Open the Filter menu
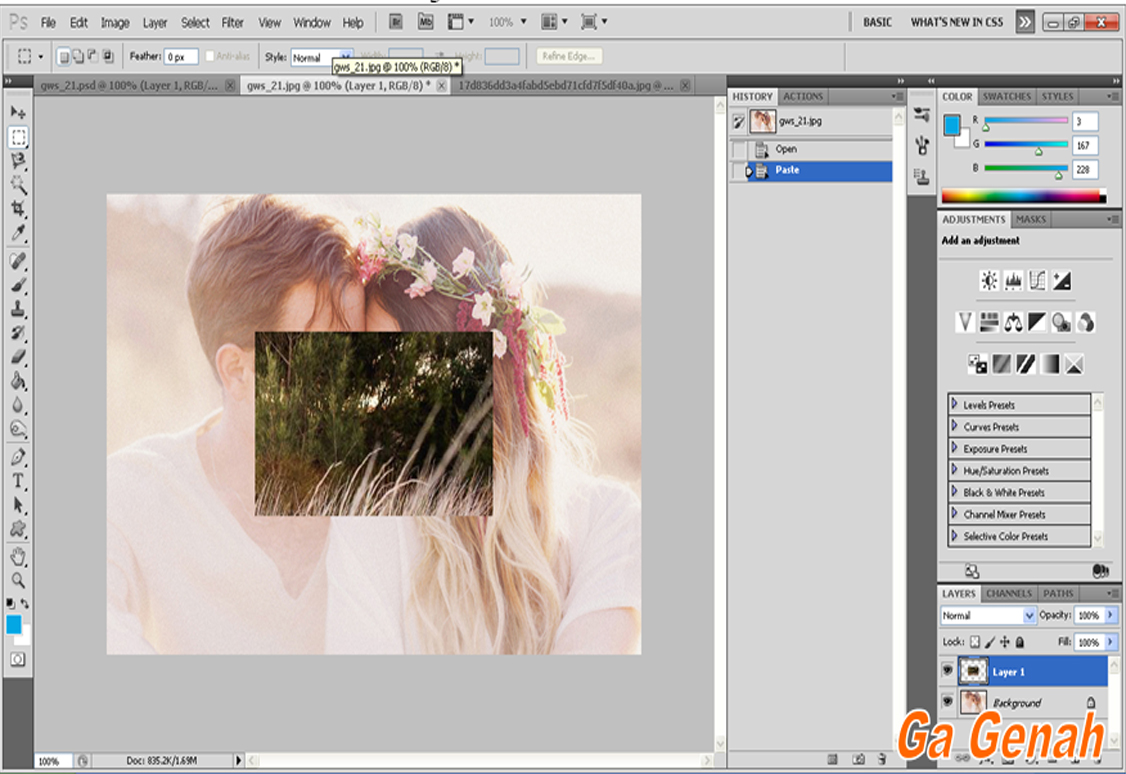Viewport: 1126px width, 774px height. pos(232,22)
